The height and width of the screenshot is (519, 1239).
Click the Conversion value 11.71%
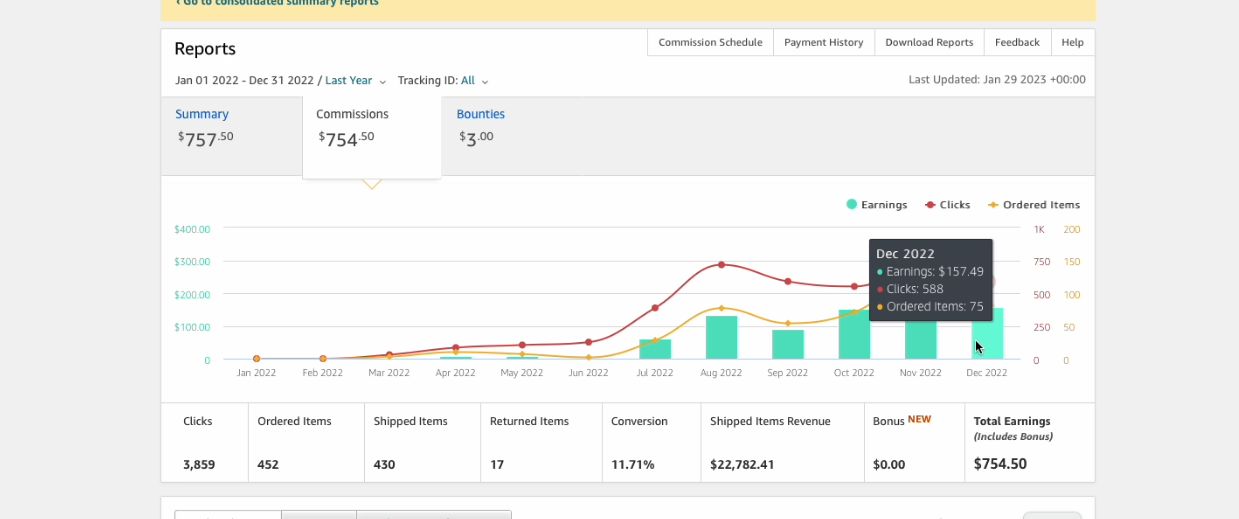pyautogui.click(x=633, y=465)
